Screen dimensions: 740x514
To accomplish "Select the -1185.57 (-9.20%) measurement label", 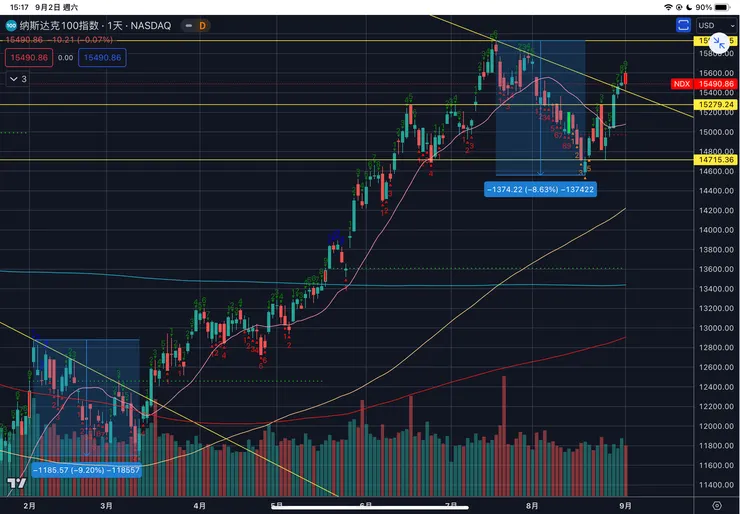I will click(72, 468).
